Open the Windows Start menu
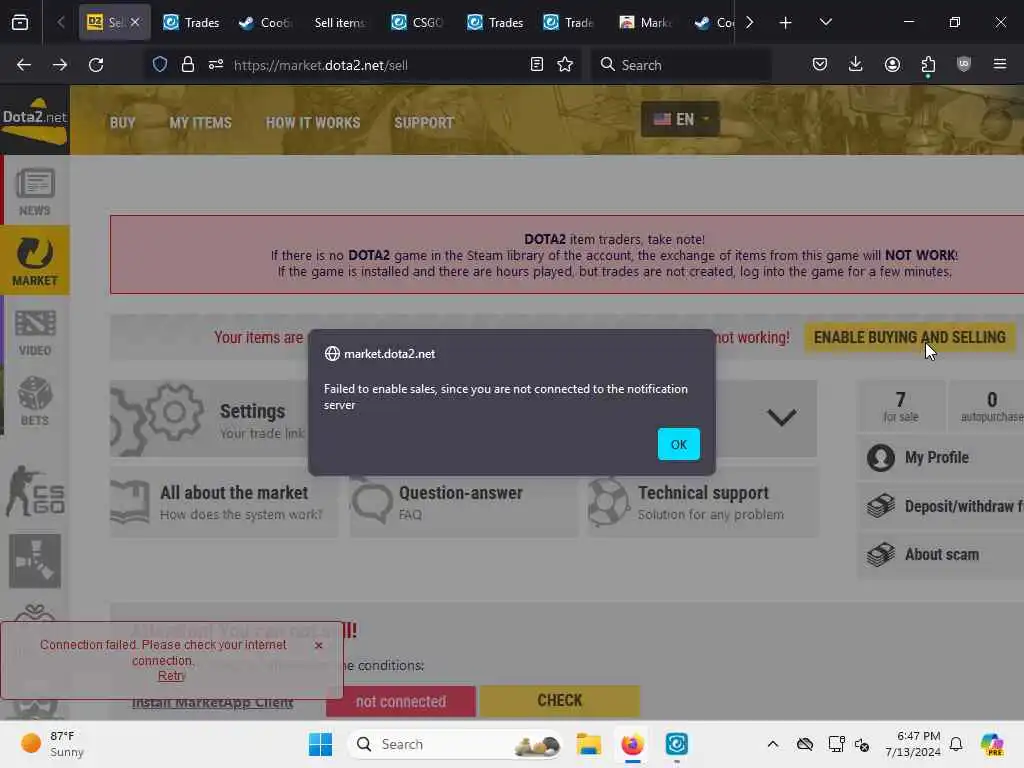 pyautogui.click(x=320, y=744)
